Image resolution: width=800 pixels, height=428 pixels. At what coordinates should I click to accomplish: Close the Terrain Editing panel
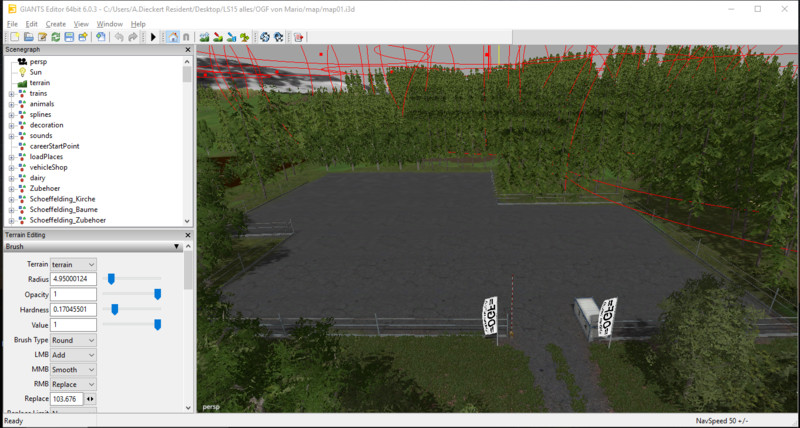(x=189, y=235)
